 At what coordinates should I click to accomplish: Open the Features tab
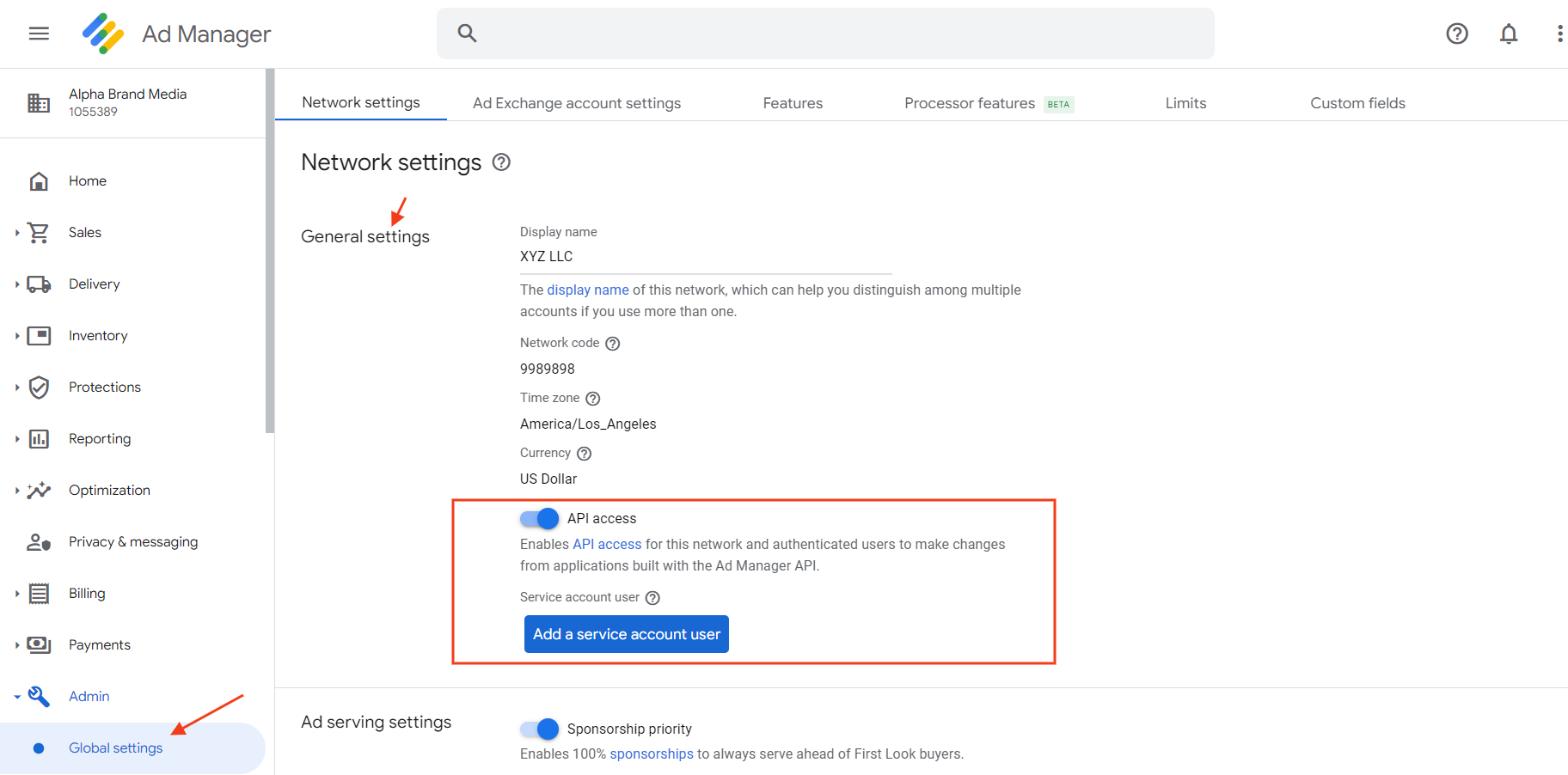(x=793, y=103)
